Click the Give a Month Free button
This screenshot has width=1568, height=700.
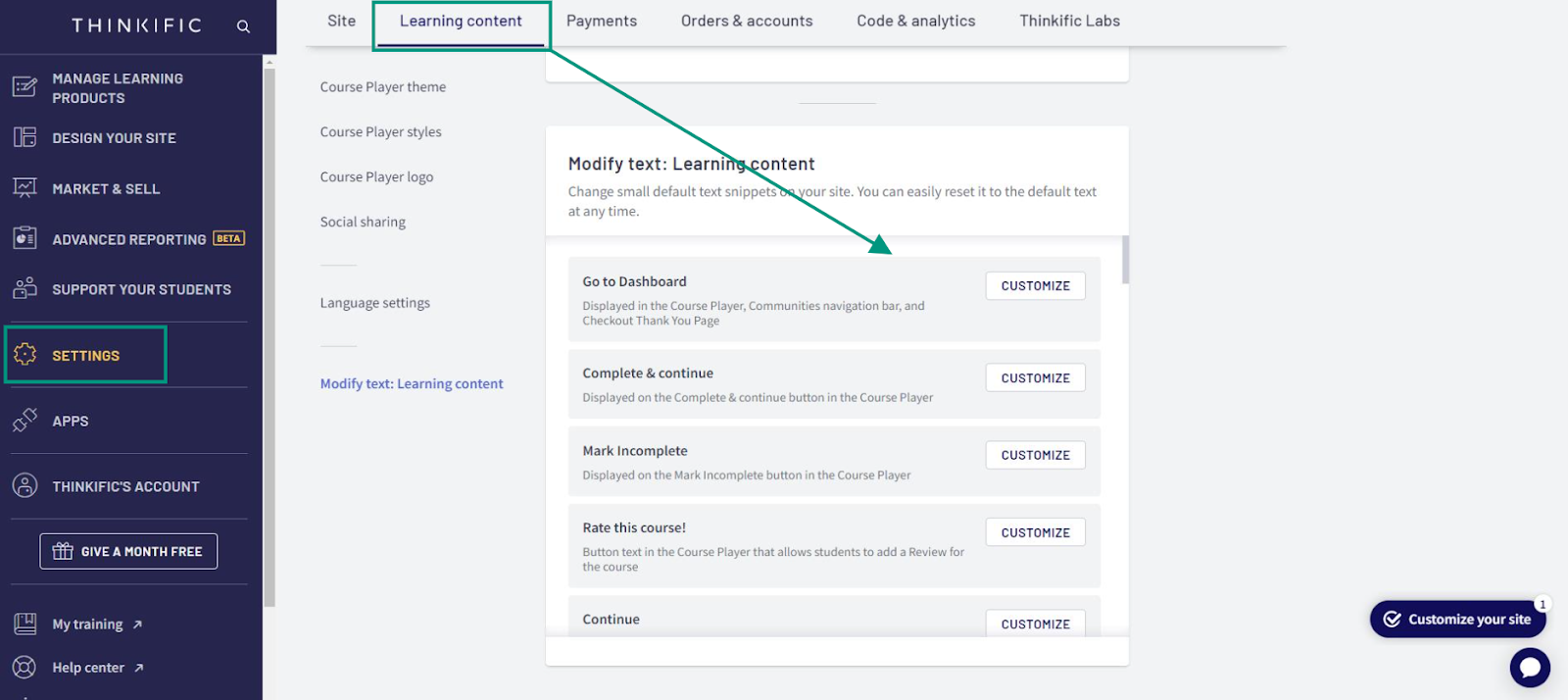pos(128,551)
